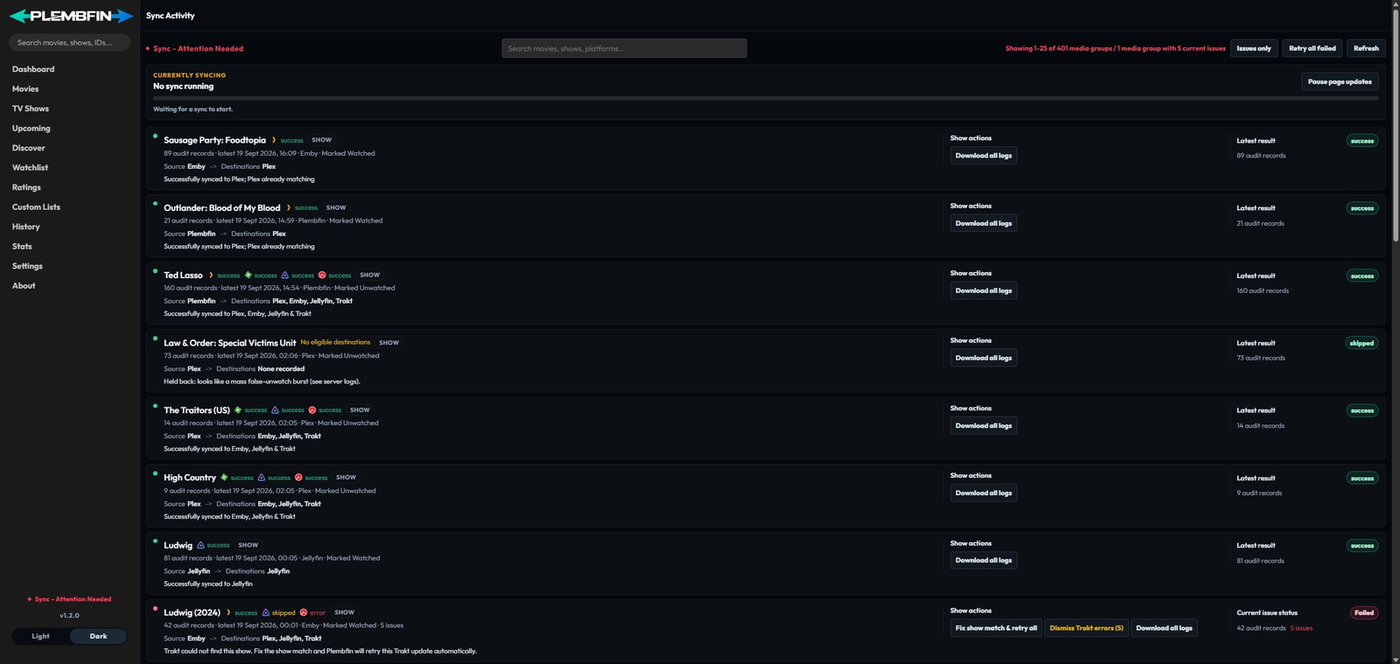Click Retry all failed button
This screenshot has width=1400, height=664.
point(1312,48)
